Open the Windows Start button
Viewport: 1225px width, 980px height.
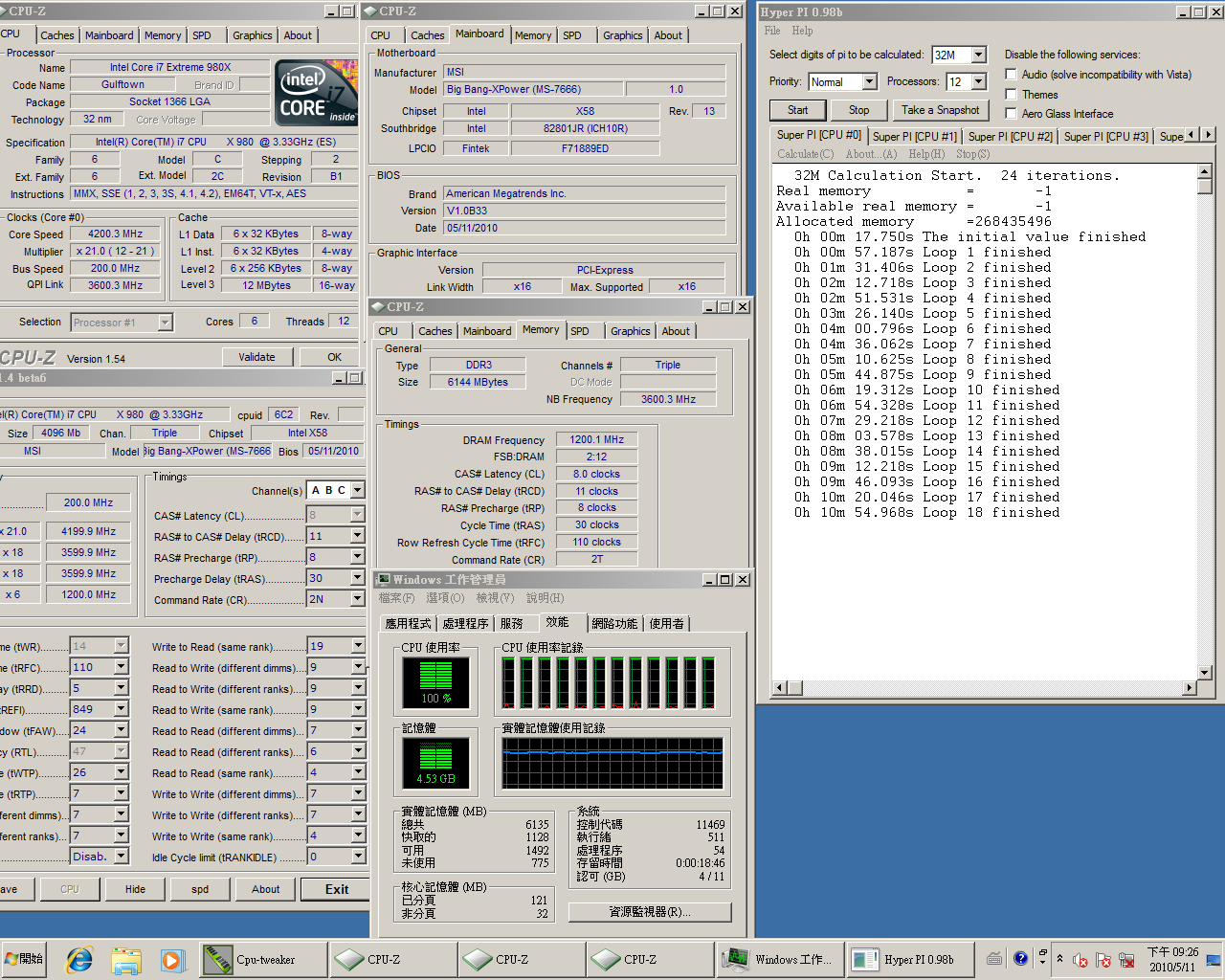[x=25, y=959]
